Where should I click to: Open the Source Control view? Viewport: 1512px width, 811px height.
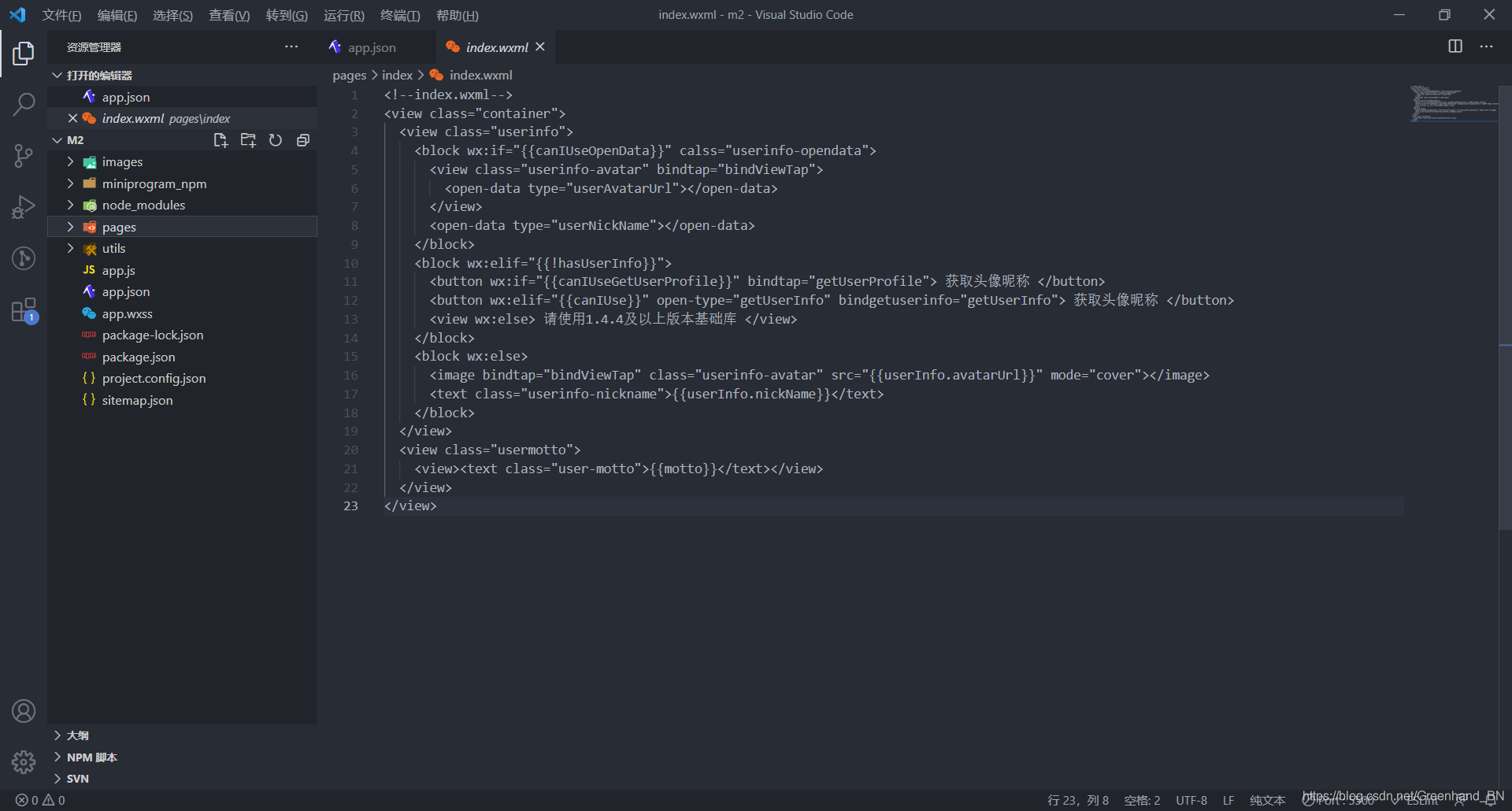24,155
